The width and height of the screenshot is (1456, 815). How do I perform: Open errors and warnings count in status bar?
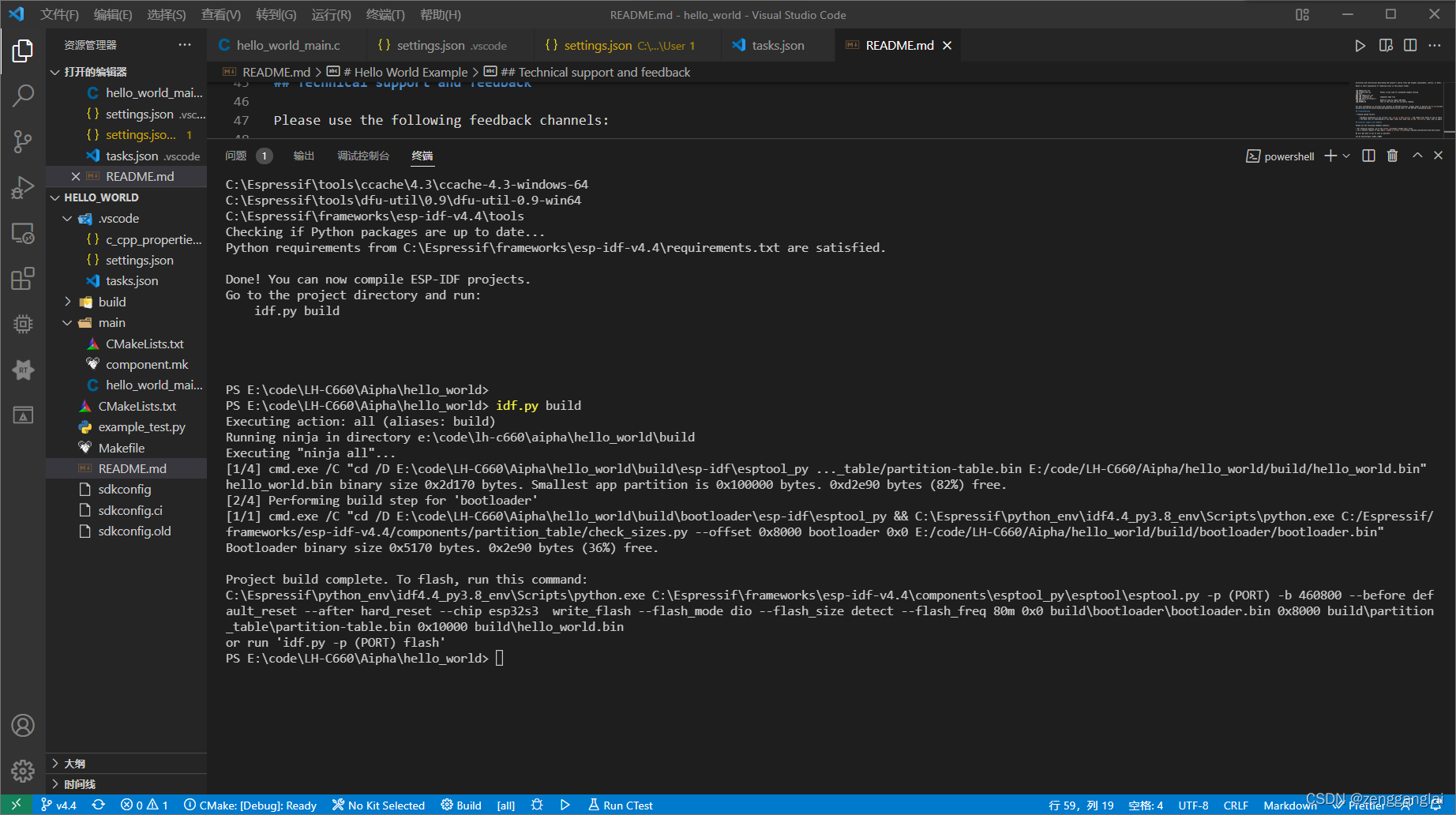144,805
